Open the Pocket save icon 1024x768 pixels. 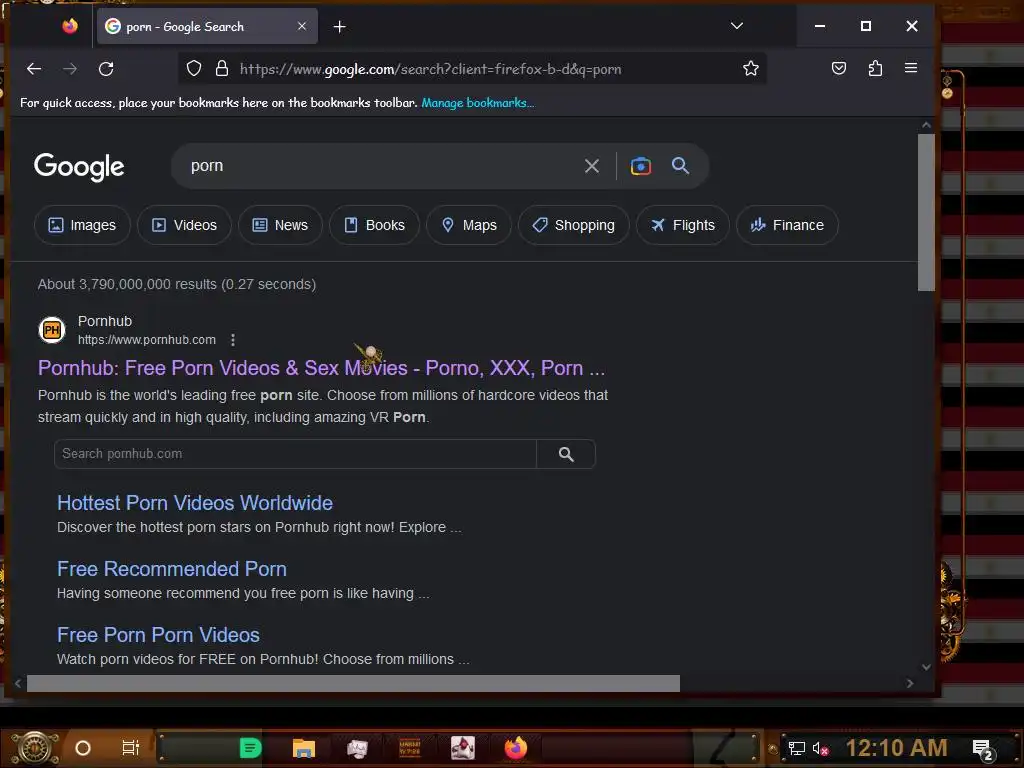pyautogui.click(x=839, y=68)
